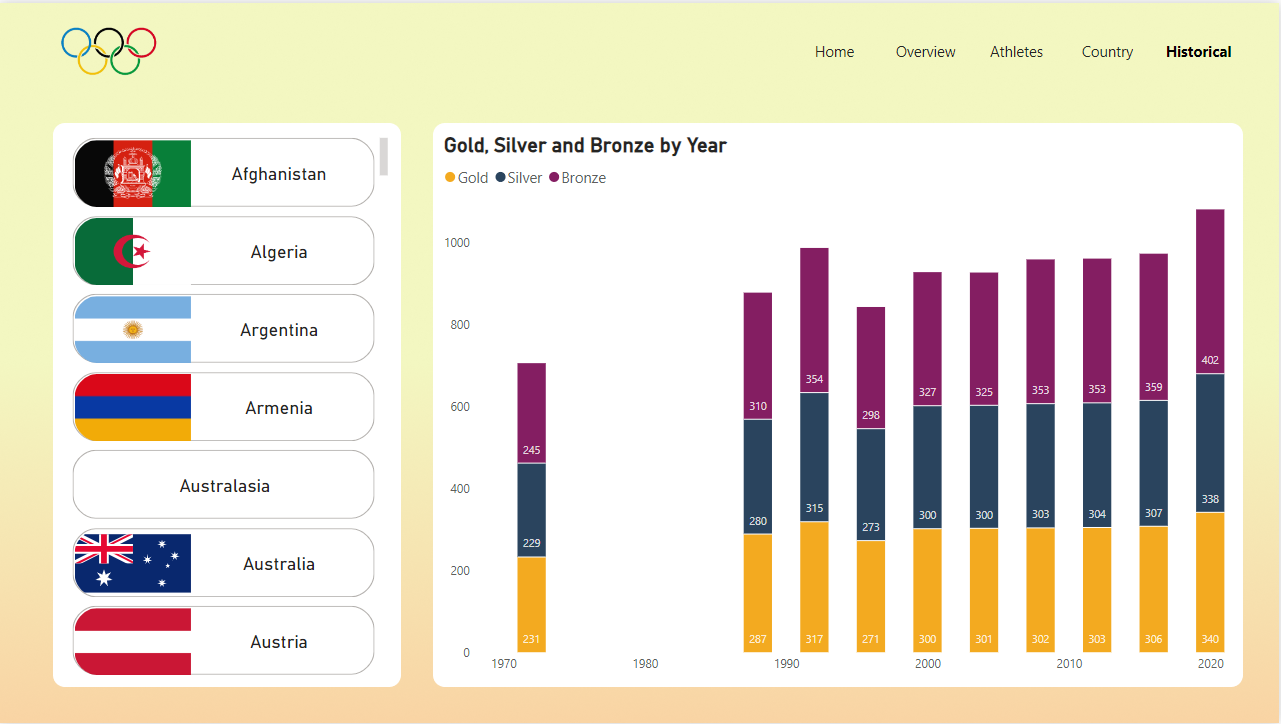Go to the Overview page
The width and height of the screenshot is (1281, 724).
[925, 52]
